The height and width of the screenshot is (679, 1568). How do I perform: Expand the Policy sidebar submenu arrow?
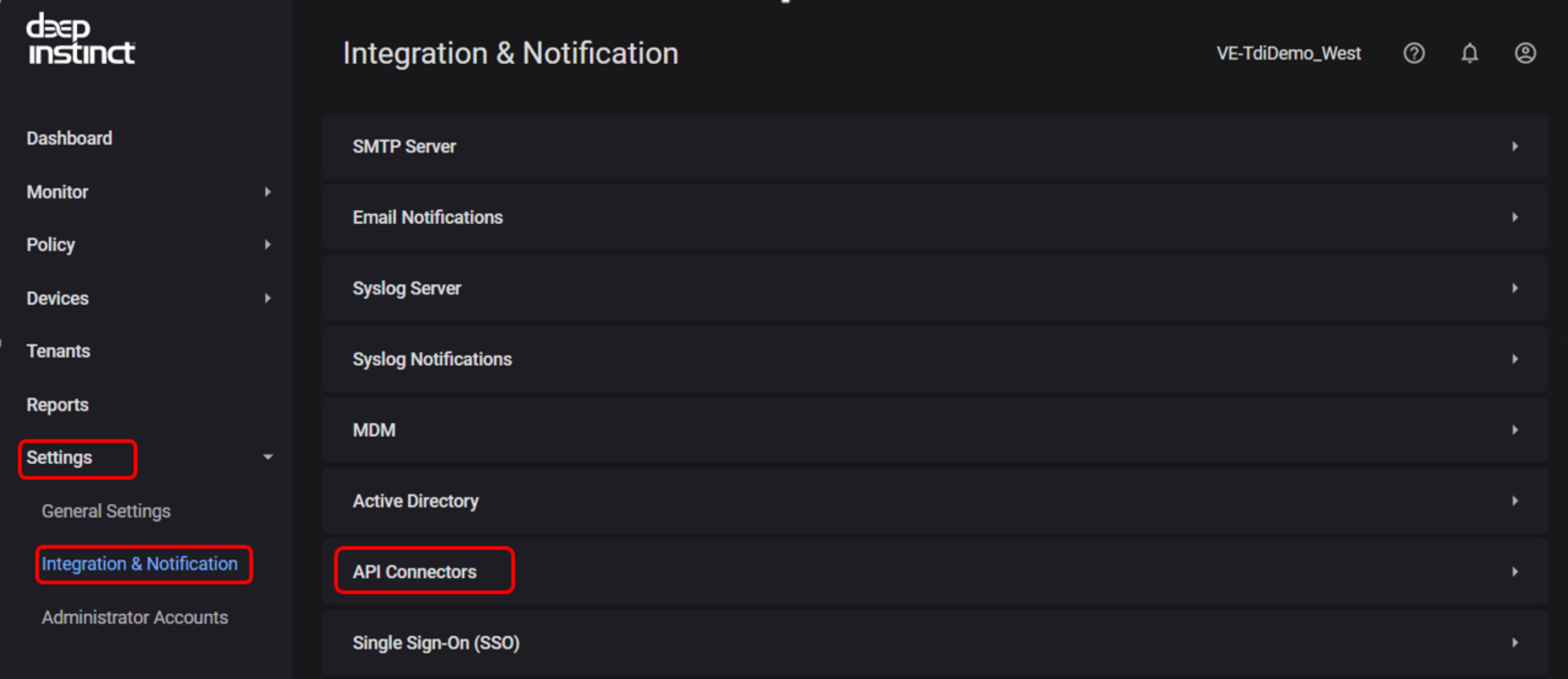[x=267, y=244]
